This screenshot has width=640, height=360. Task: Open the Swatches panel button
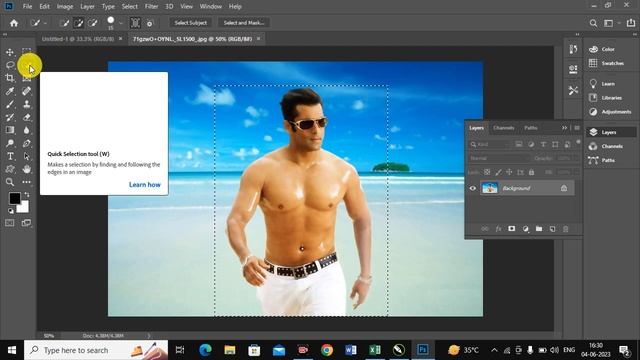click(x=607, y=63)
